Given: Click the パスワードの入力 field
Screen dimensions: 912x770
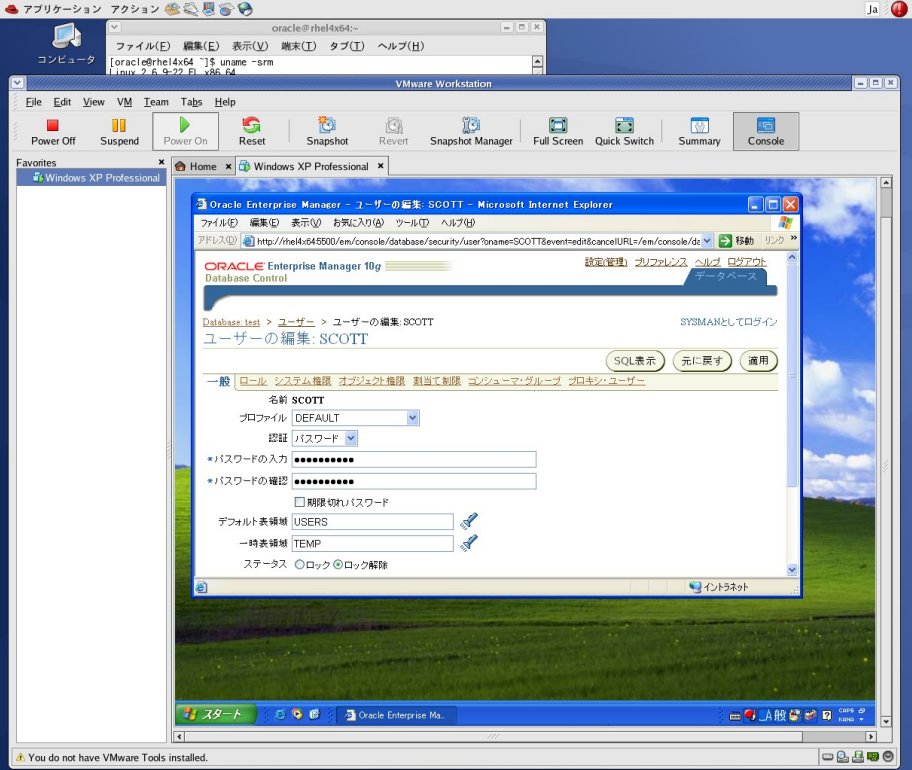Looking at the screenshot, I should (x=414, y=459).
